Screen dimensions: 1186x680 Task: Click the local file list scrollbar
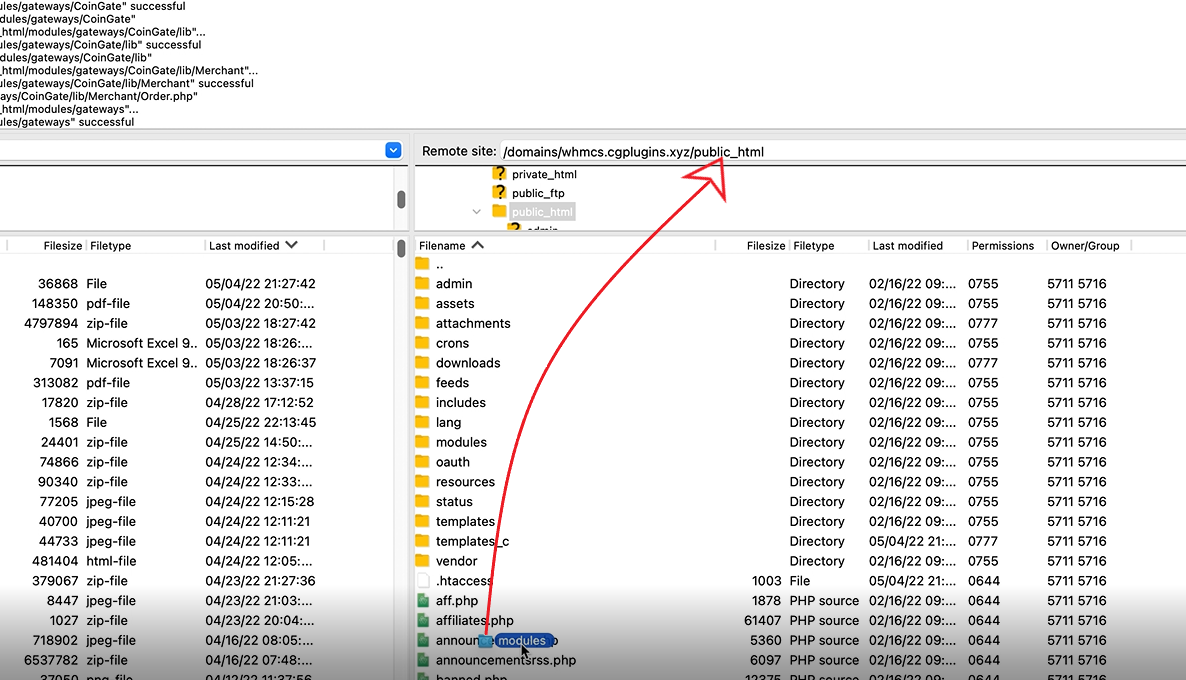pos(401,247)
